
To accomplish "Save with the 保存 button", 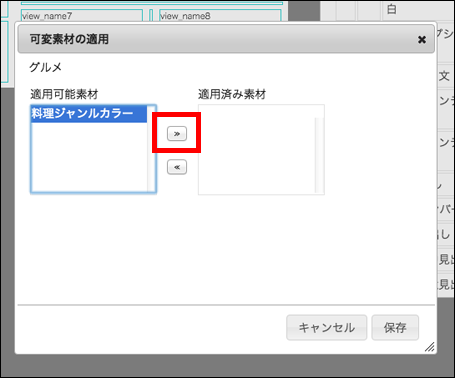I will click(395, 327).
